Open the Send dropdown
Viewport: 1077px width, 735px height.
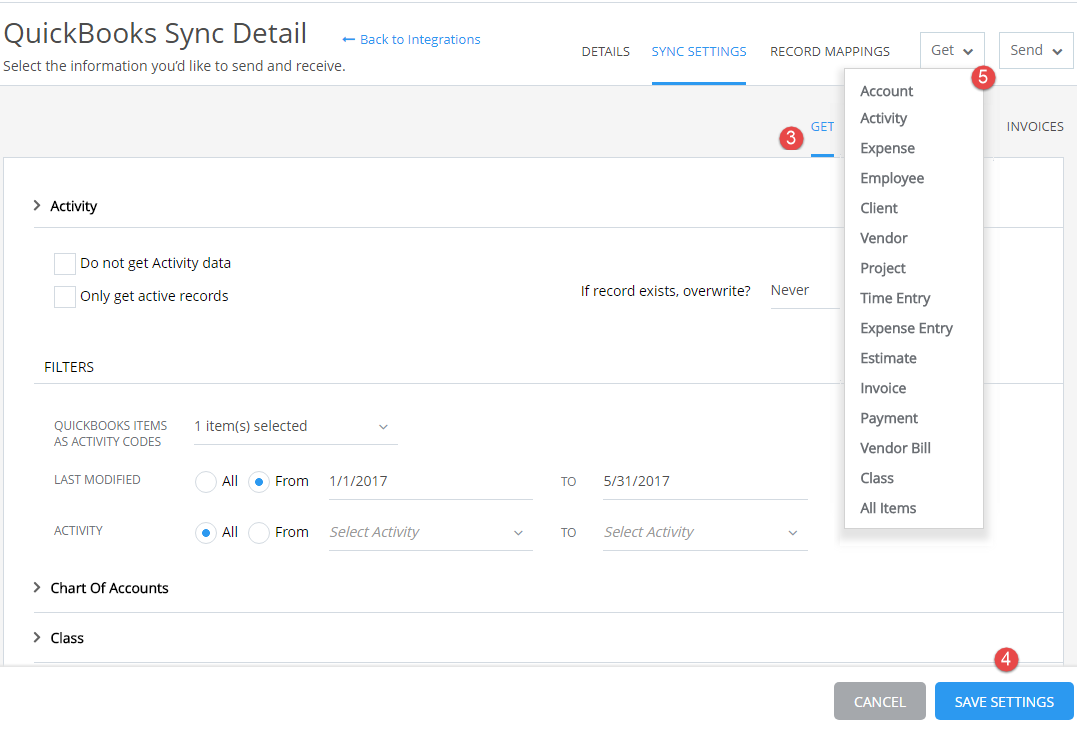coord(1035,50)
